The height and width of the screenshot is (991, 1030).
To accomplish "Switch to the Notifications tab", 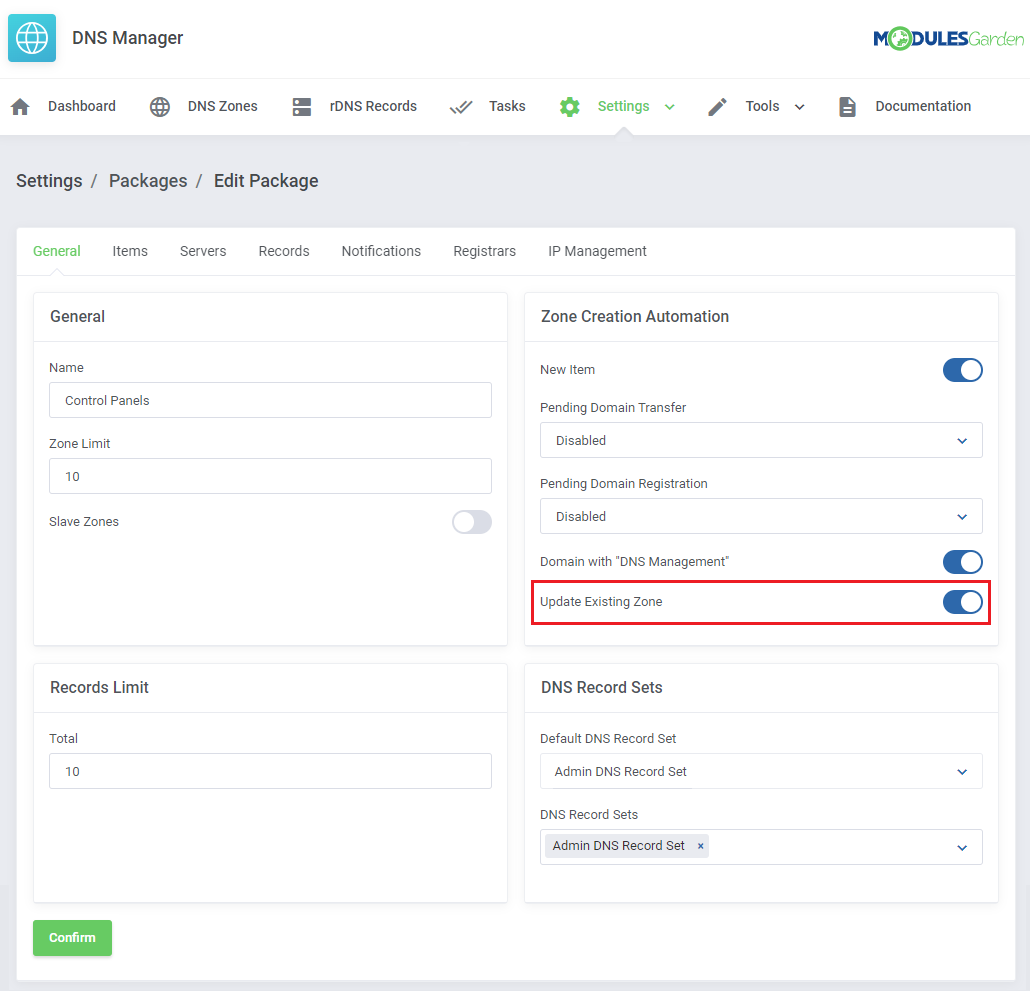I will click(381, 251).
